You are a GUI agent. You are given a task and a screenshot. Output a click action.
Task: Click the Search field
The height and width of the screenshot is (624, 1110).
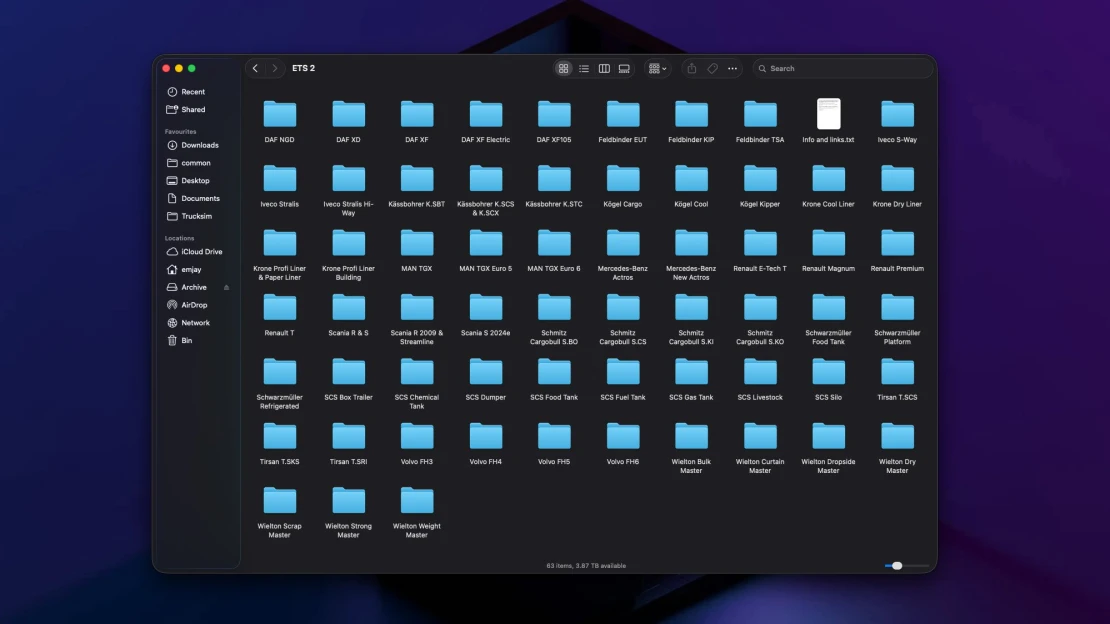842,69
